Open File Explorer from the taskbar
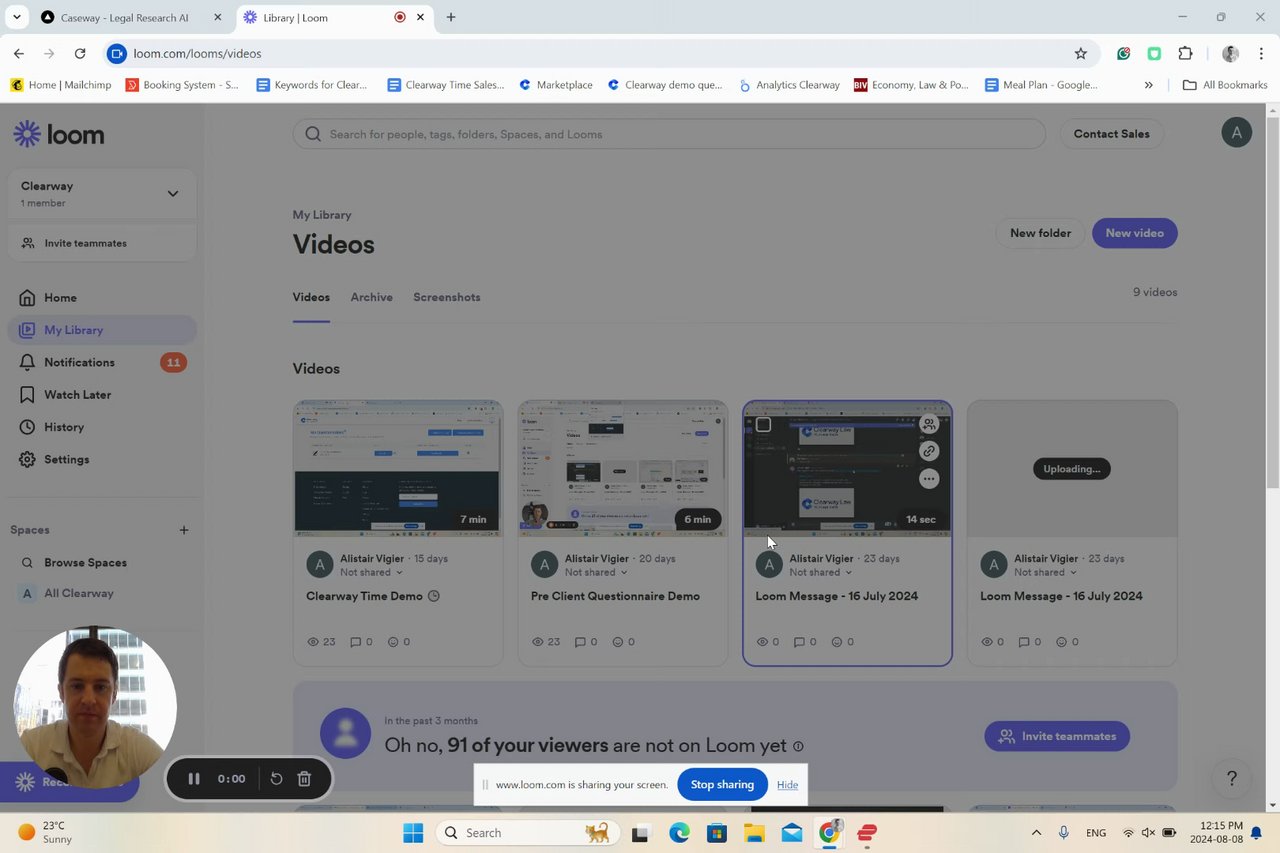 (x=753, y=833)
